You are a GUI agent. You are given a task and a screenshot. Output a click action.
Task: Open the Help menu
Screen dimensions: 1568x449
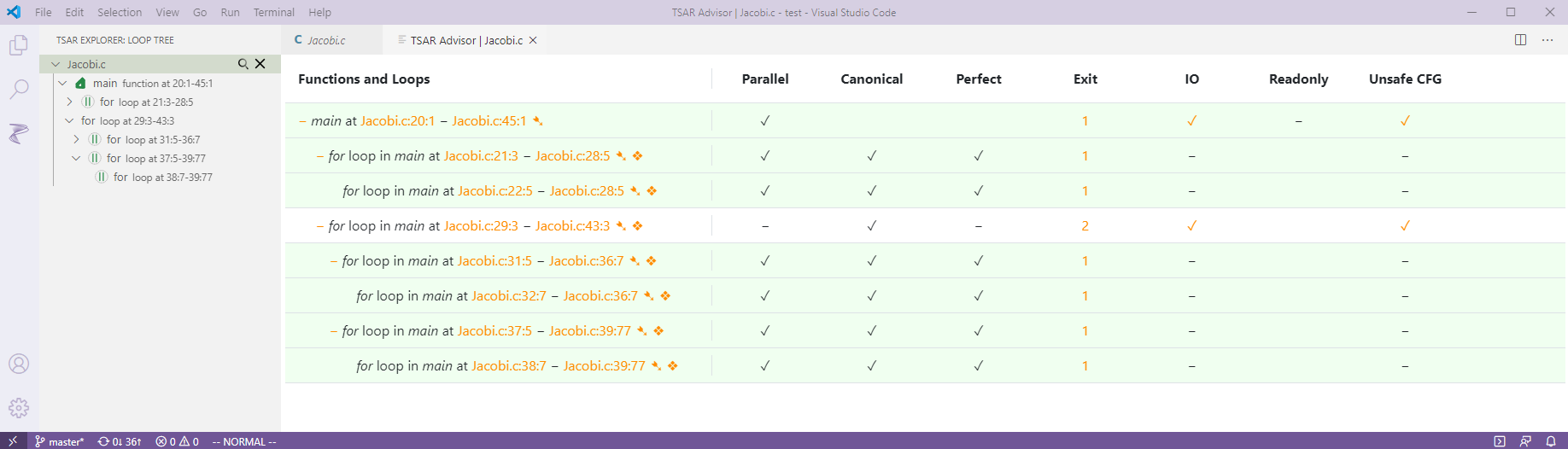(319, 12)
